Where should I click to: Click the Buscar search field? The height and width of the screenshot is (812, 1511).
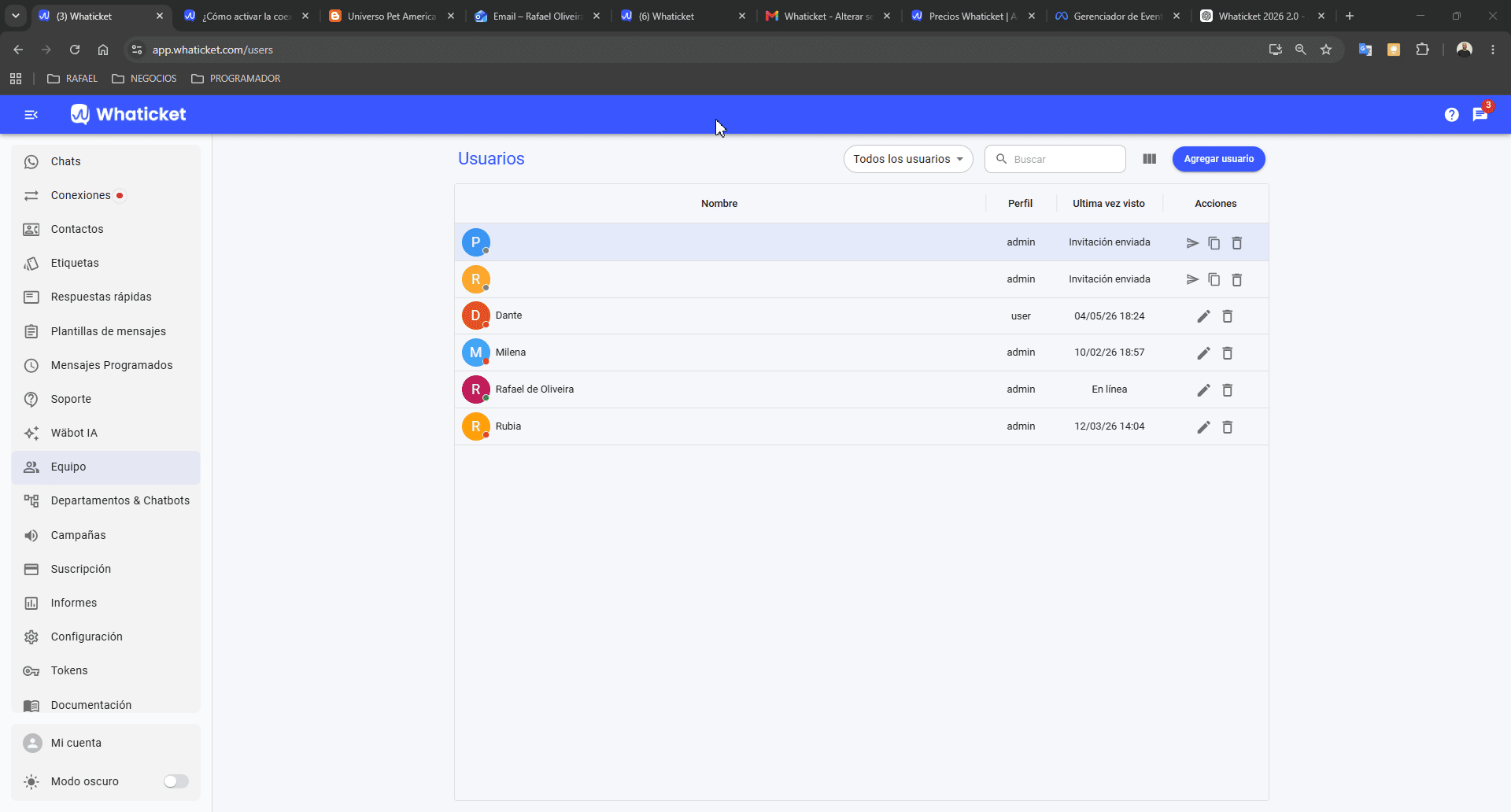point(1055,159)
